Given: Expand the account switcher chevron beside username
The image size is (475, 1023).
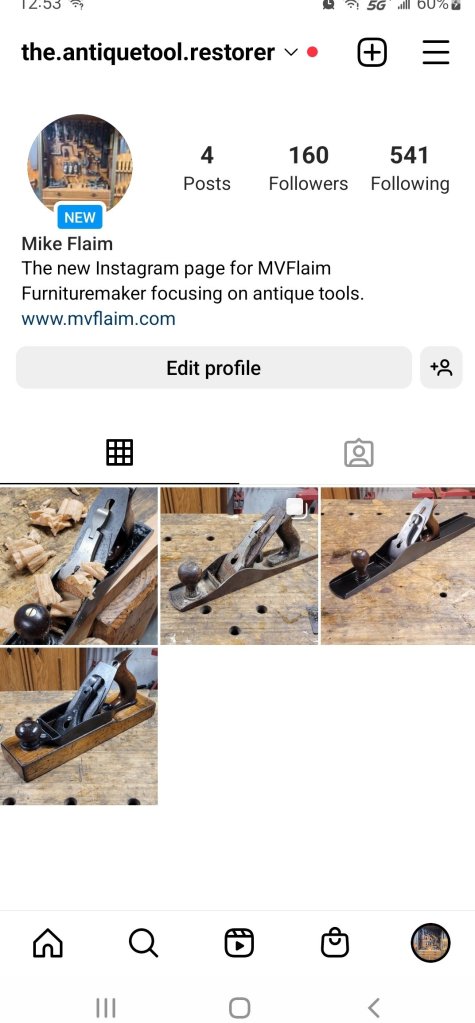Looking at the screenshot, I should coord(291,52).
